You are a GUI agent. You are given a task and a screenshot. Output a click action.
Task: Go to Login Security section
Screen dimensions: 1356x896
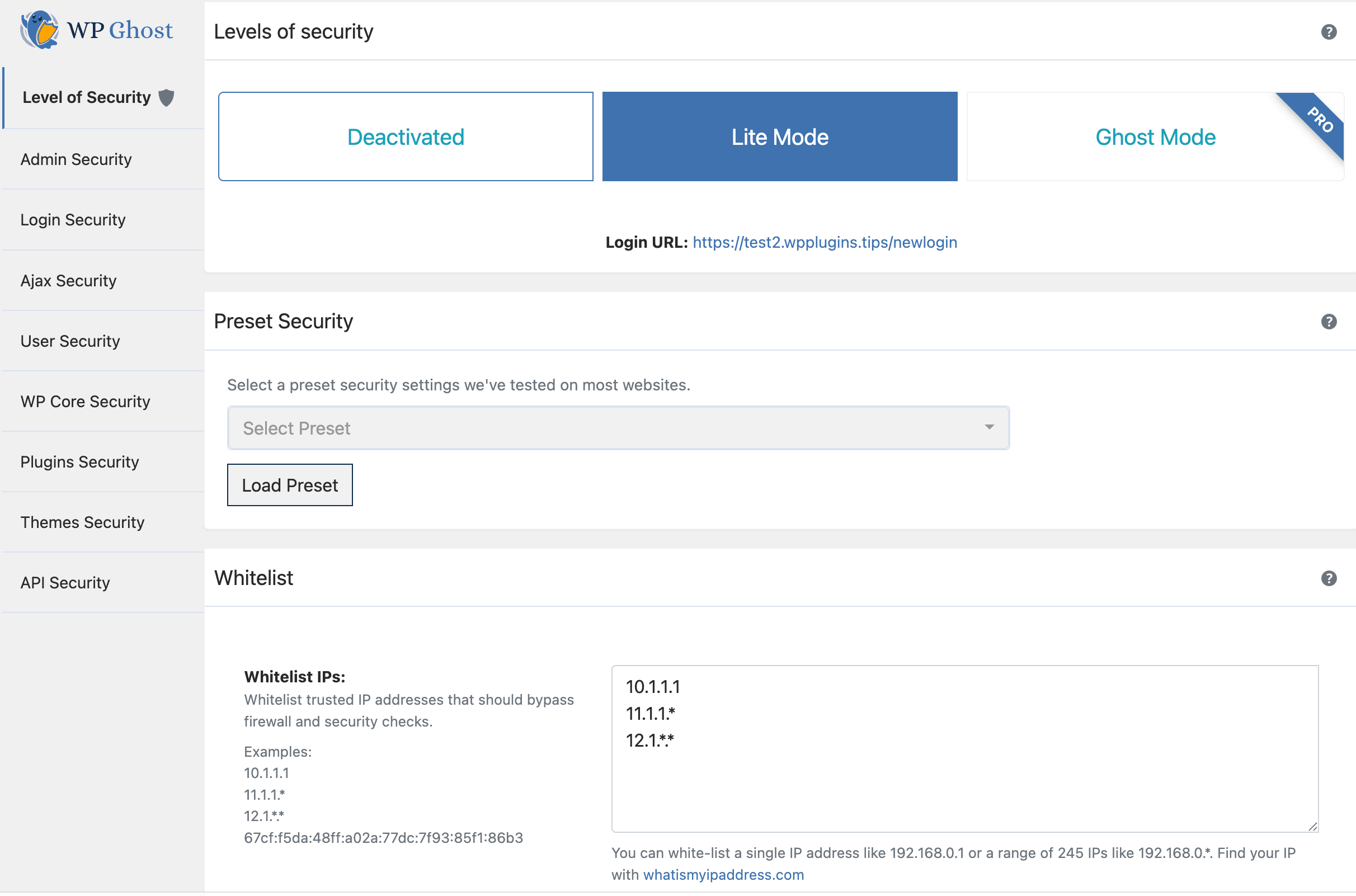click(73, 220)
